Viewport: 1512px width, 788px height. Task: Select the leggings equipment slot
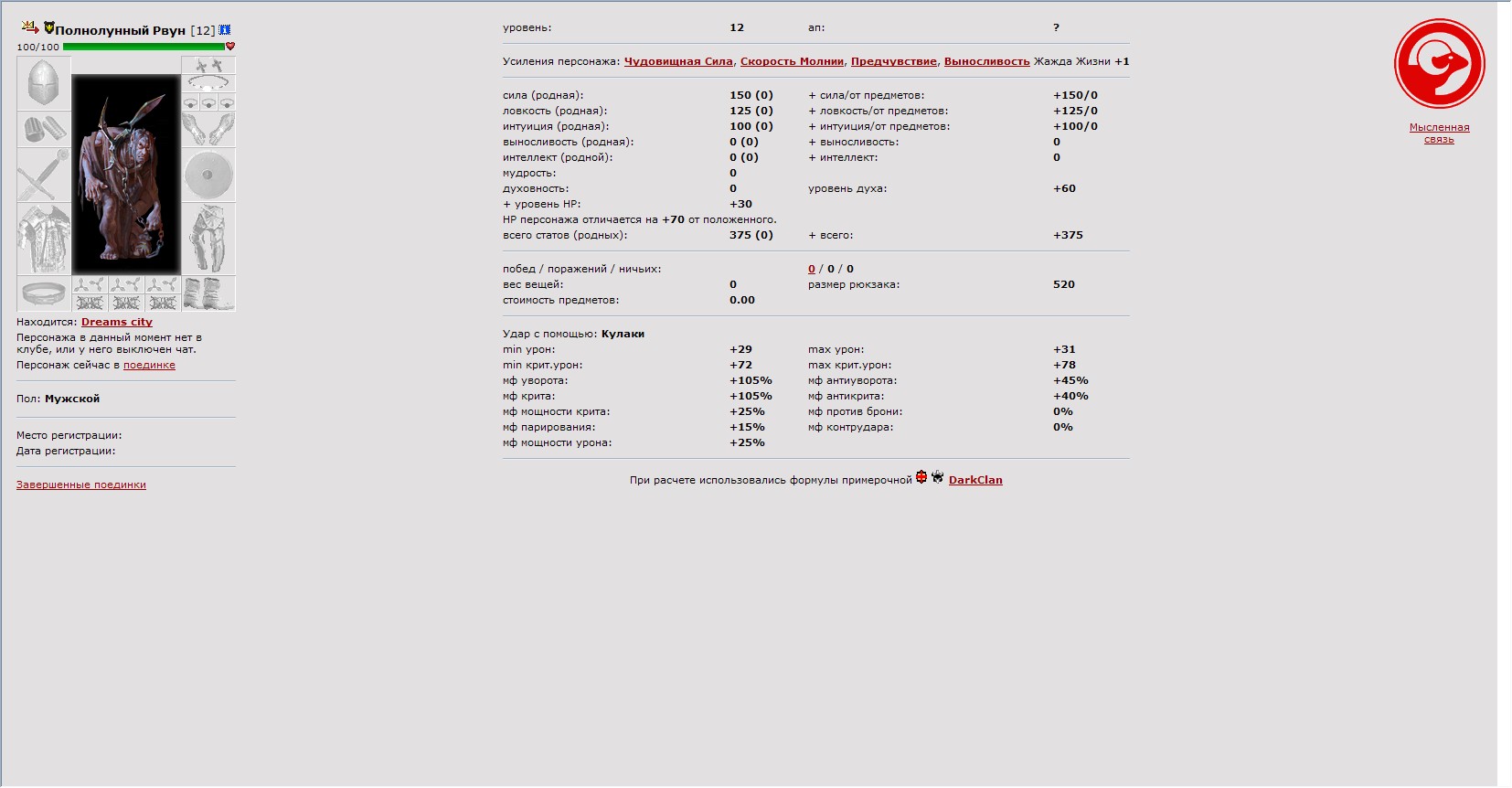(208, 239)
